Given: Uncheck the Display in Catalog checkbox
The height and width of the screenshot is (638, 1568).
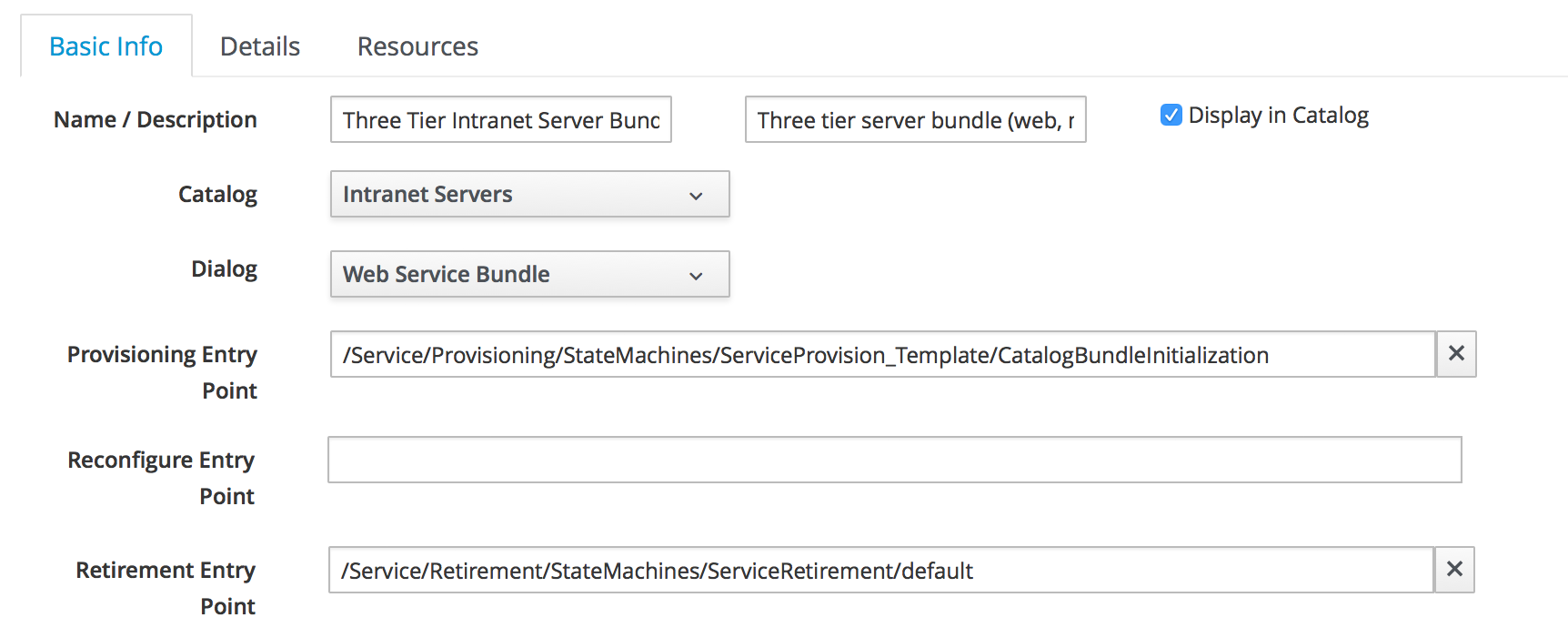Looking at the screenshot, I should (1171, 116).
